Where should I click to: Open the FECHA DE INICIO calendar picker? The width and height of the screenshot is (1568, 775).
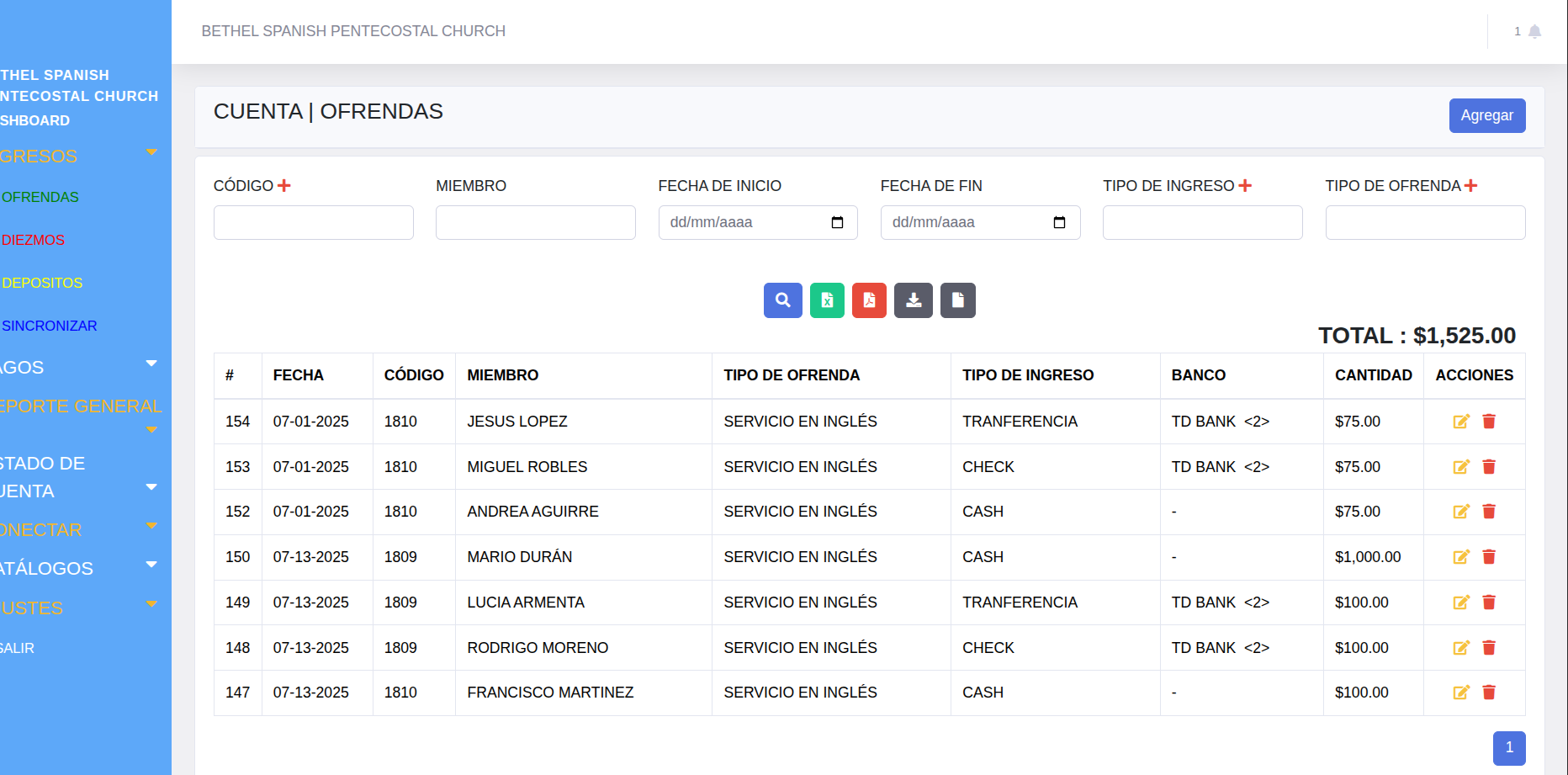[x=837, y=223]
